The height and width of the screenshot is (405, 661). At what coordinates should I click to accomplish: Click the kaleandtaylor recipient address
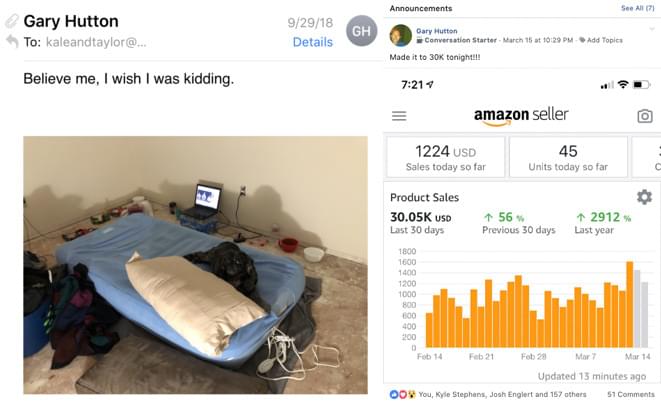pyautogui.click(x=96, y=42)
